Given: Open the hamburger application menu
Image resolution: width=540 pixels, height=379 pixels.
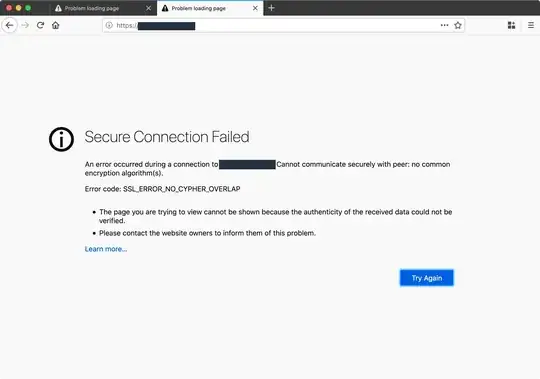Looking at the screenshot, I should pyautogui.click(x=531, y=25).
